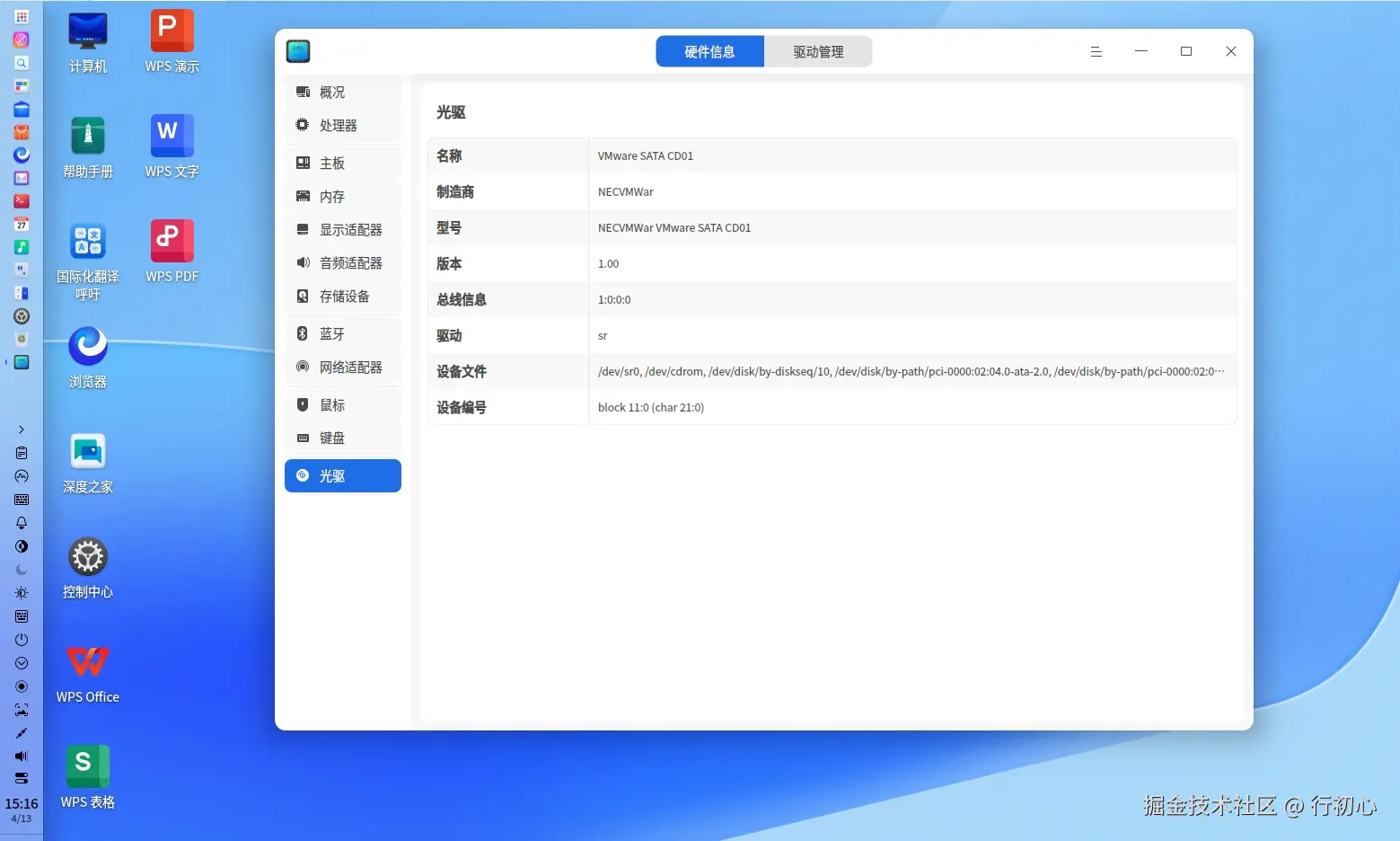Open the 计算机 desktop icon
This screenshot has height=841, width=1400.
pos(88,42)
